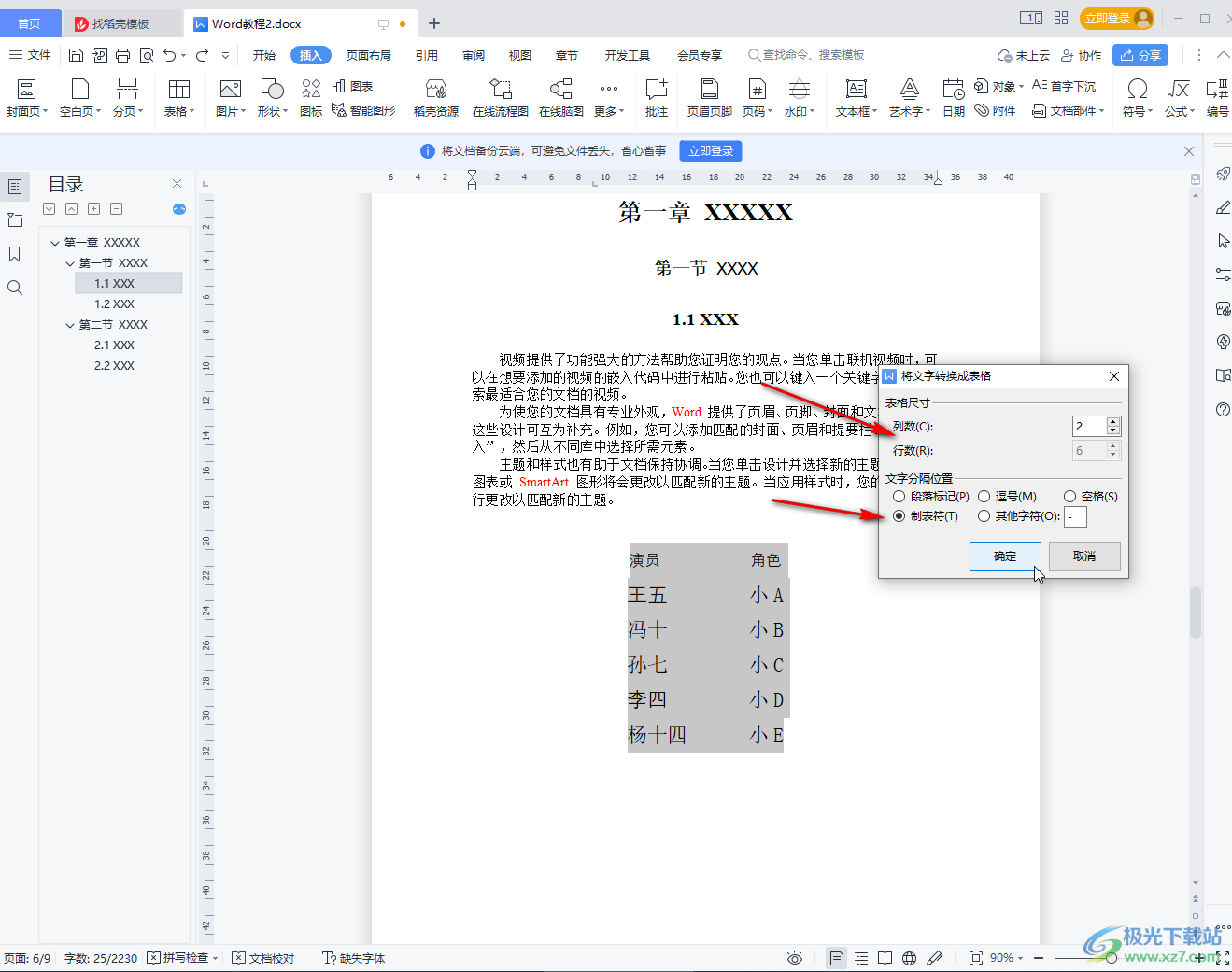Open the 页面布局 (Page Layout) tab
Screen dimensions: 1232x972
tap(369, 55)
